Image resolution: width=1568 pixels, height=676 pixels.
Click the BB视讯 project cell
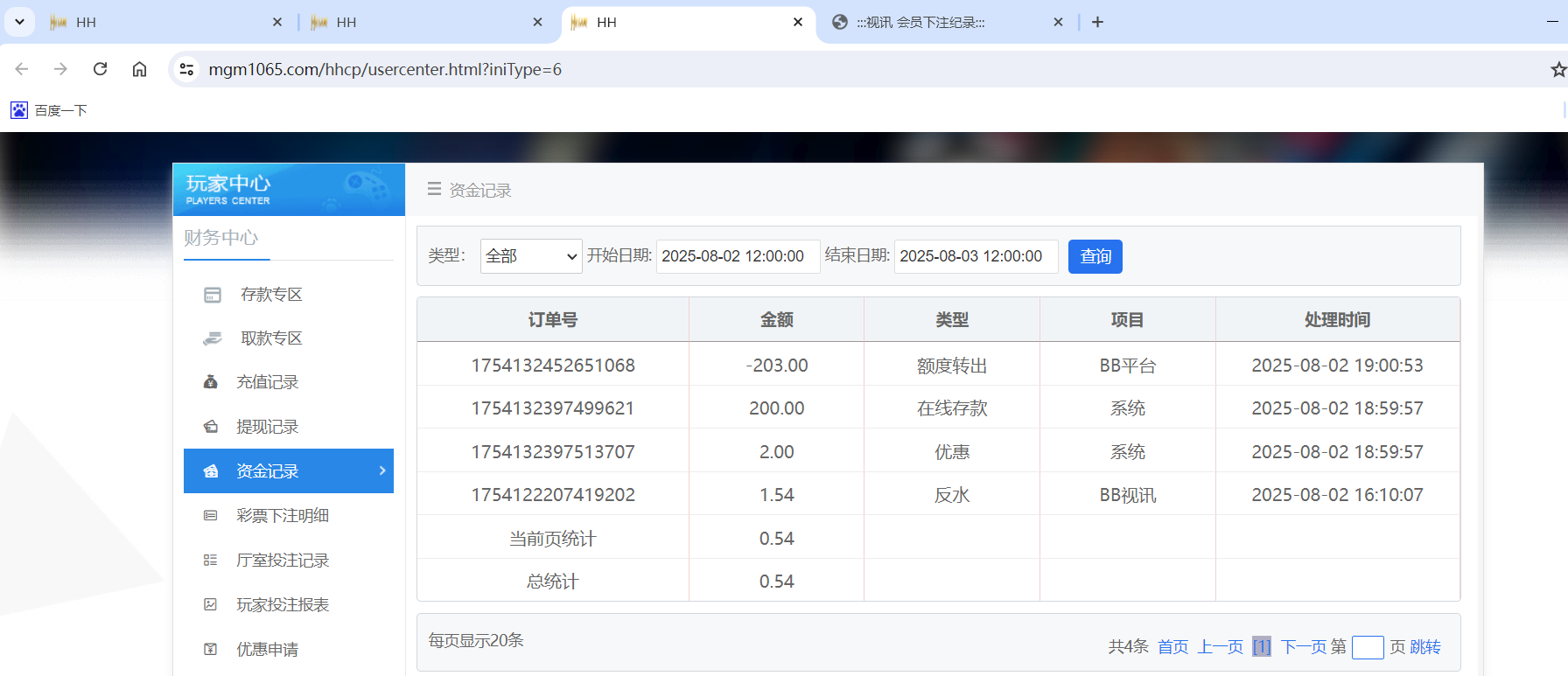[x=1128, y=496]
